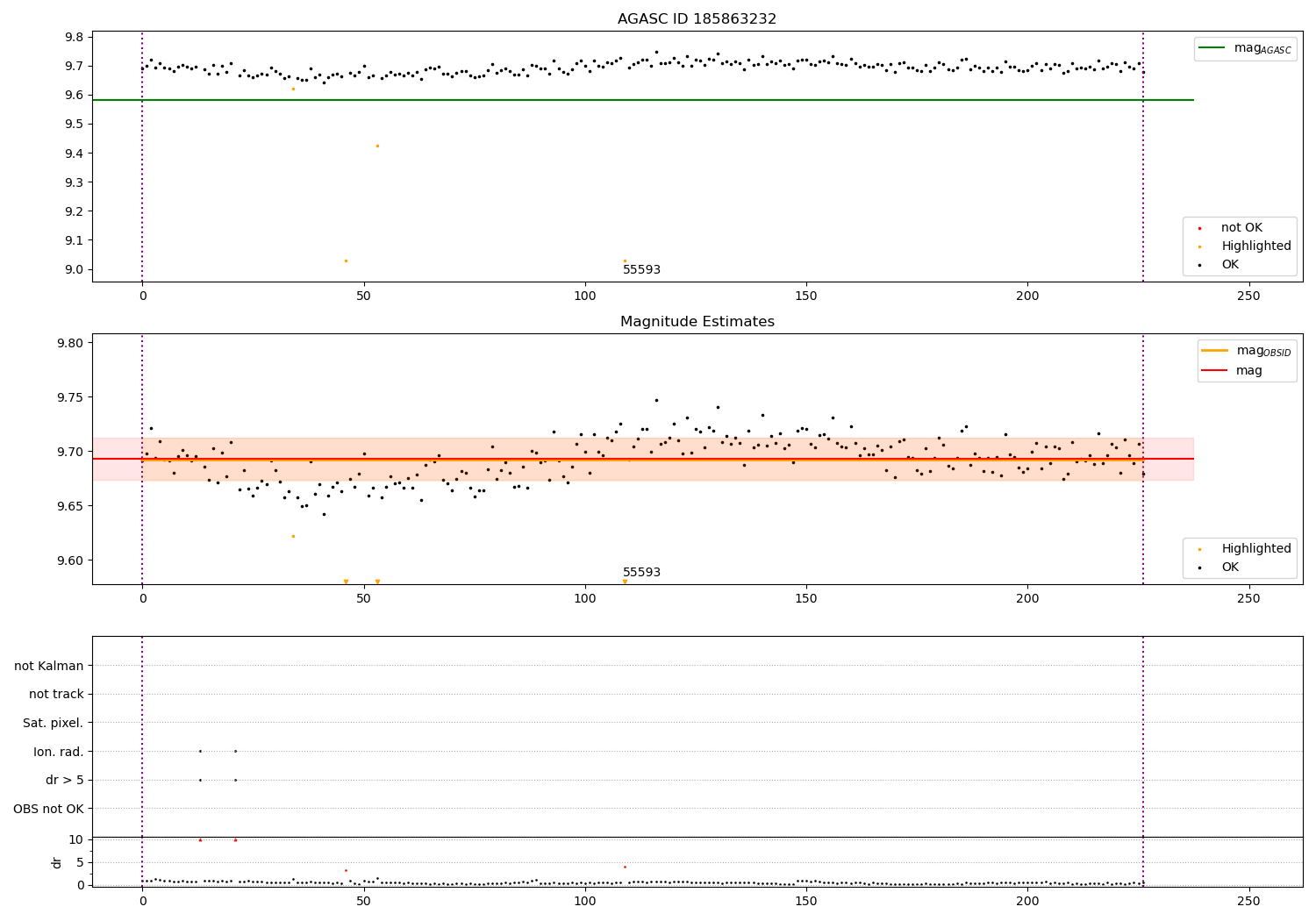1316x921 pixels.
Task: Click the 'Magnitude Estimates' subplot title
Action: pyautogui.click(x=697, y=322)
